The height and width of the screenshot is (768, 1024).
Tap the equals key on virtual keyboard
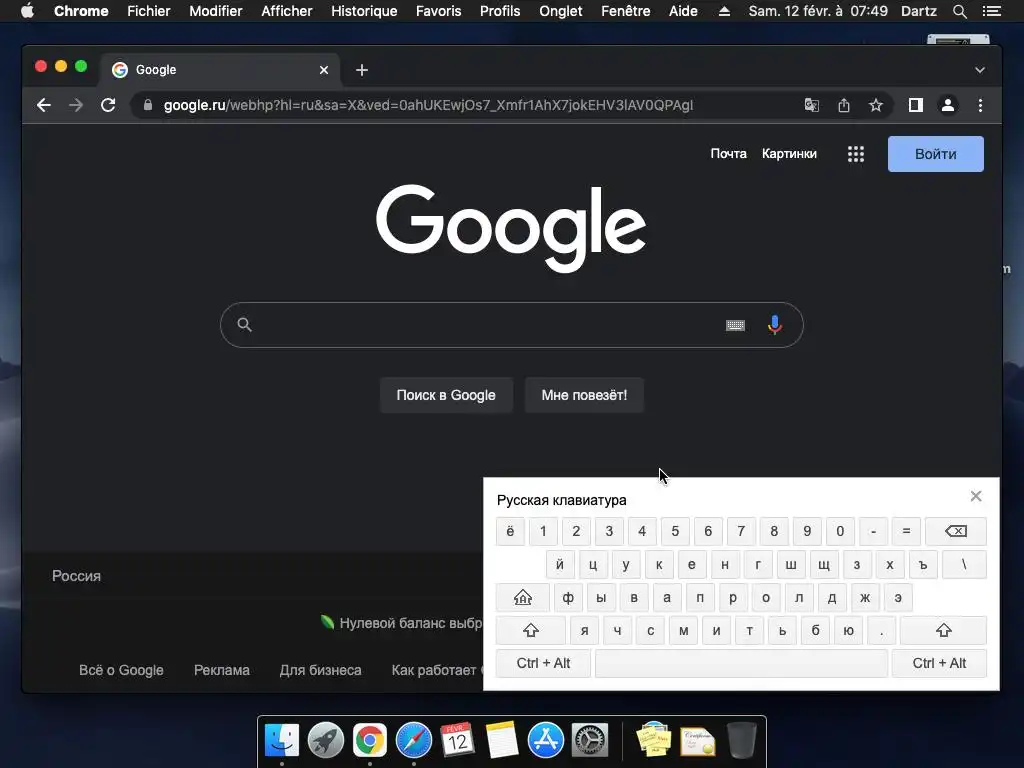tap(906, 531)
